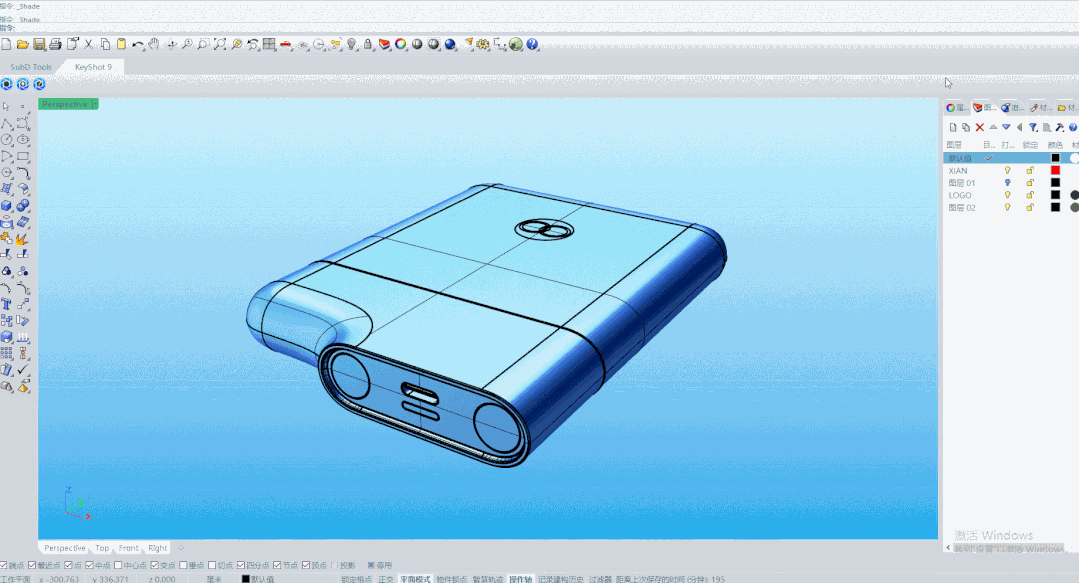Toggle the 节点 osnap checkbox
The width and height of the screenshot is (1079, 583).
coord(277,565)
